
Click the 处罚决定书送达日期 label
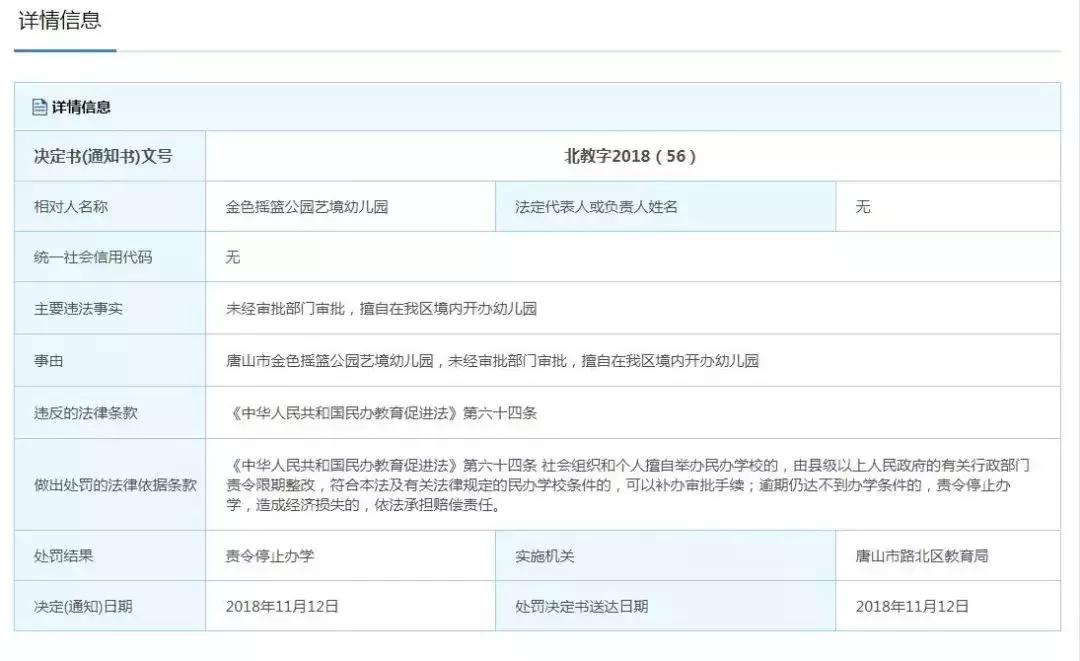coord(582,607)
